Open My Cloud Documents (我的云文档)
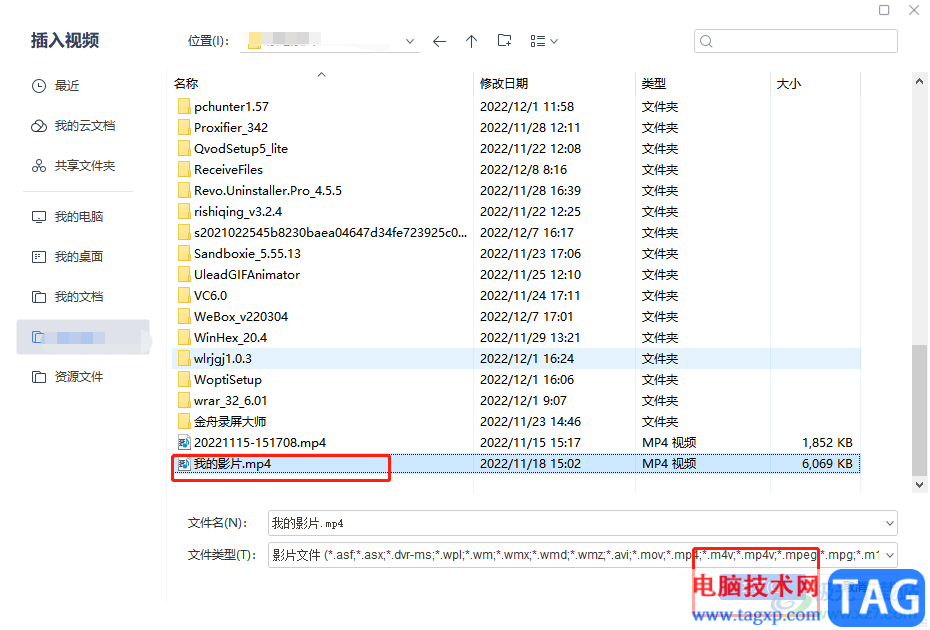 84,126
